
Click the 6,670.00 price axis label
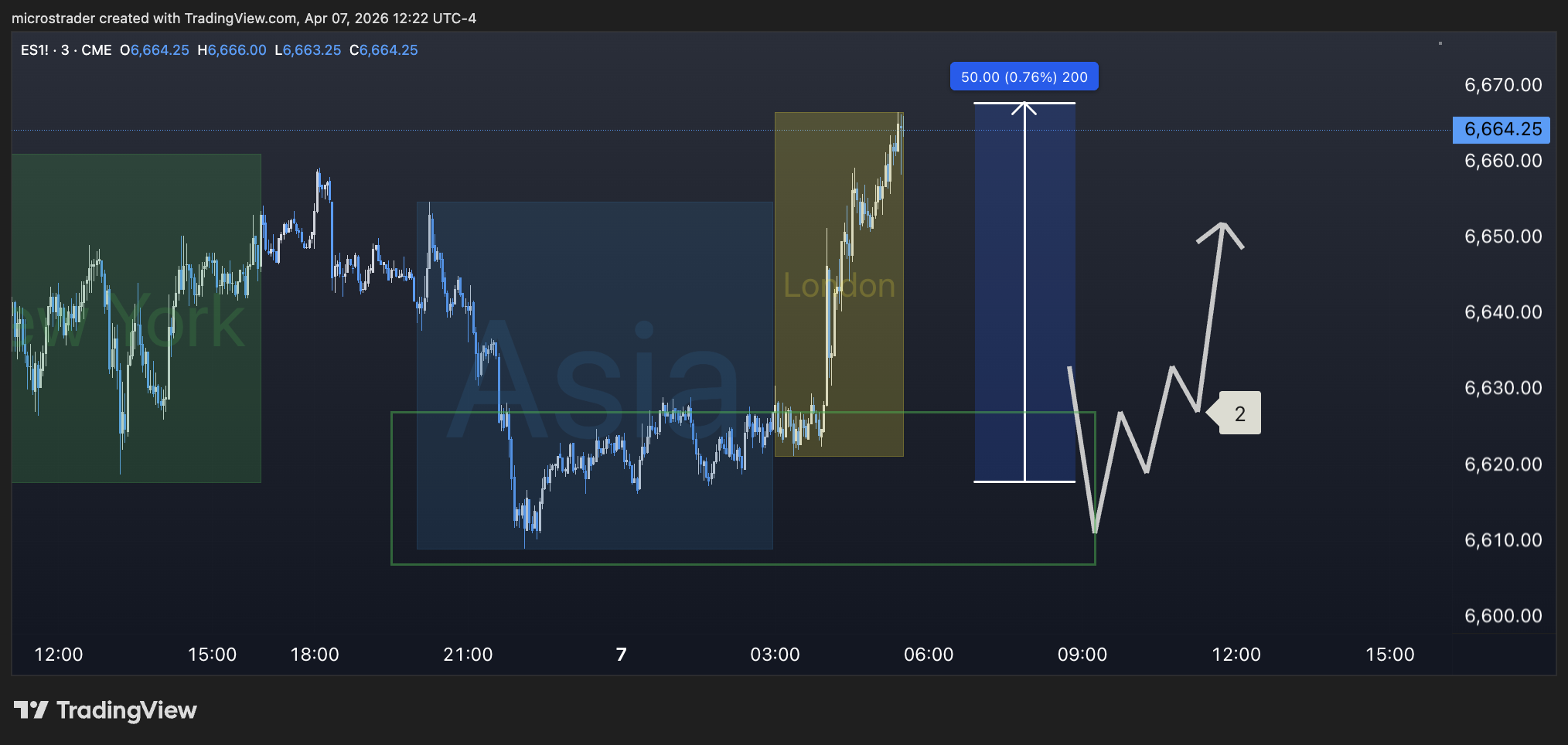click(1503, 85)
